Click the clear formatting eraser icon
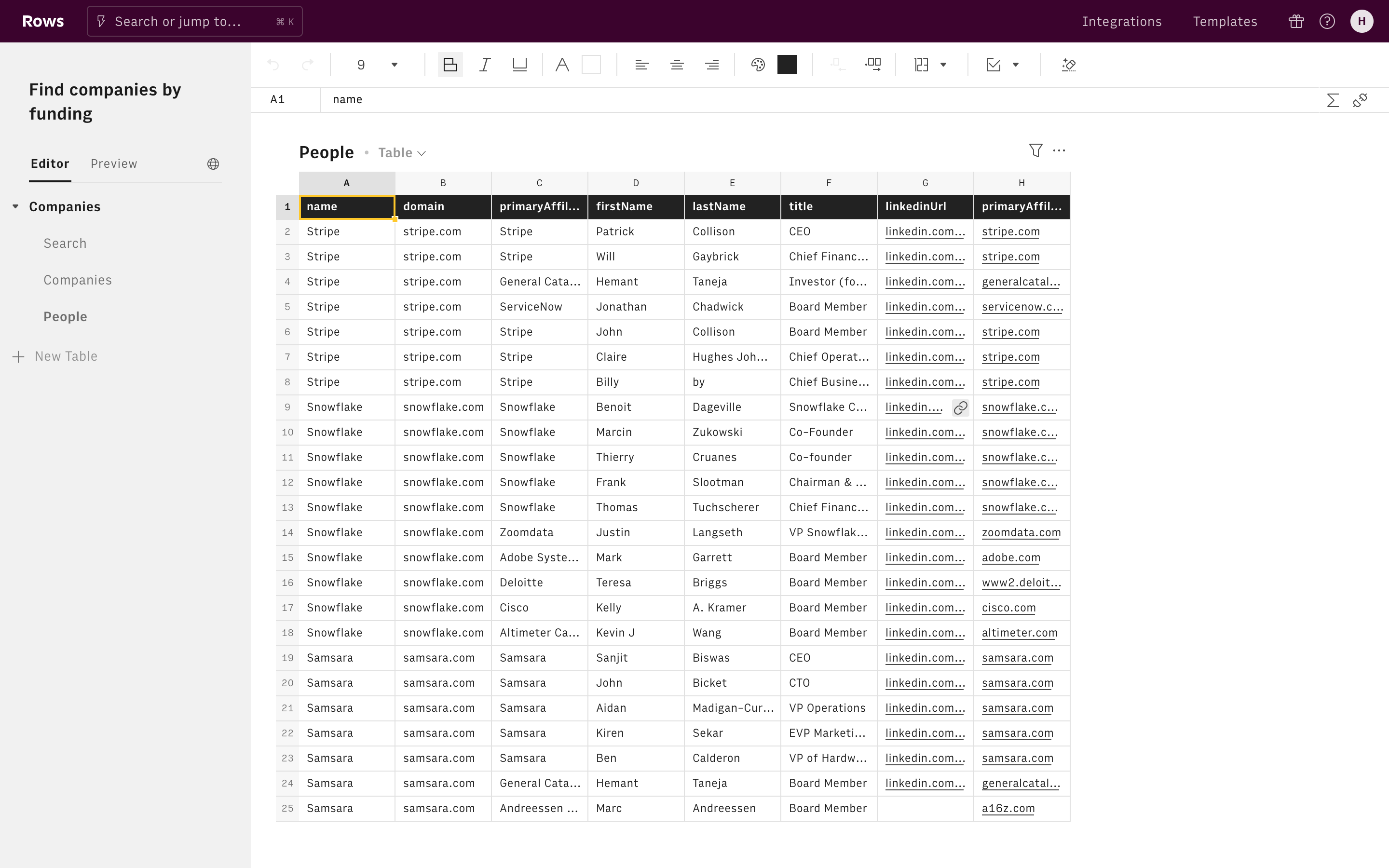 pyautogui.click(x=1069, y=65)
